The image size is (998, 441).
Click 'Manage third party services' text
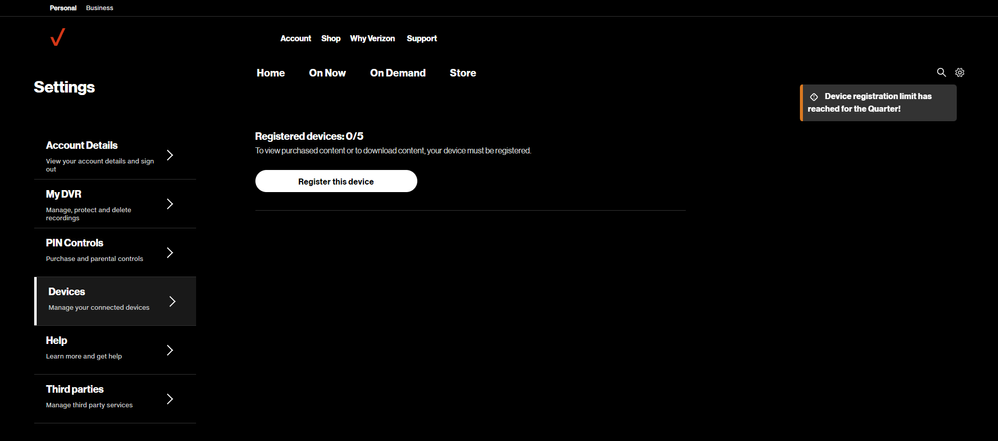[89, 405]
